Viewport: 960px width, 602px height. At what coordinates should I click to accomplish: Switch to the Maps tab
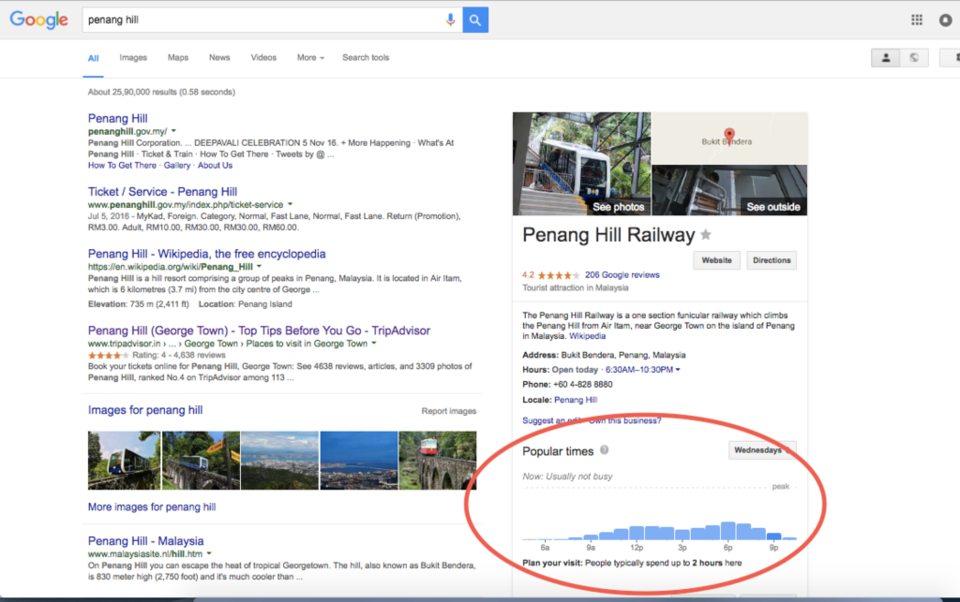[178, 58]
